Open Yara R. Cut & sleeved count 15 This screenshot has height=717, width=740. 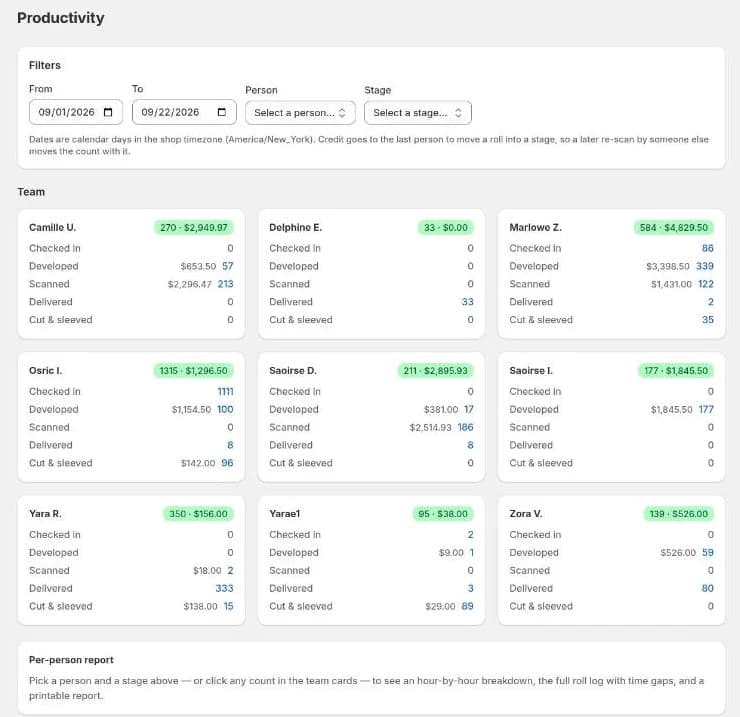click(228, 607)
